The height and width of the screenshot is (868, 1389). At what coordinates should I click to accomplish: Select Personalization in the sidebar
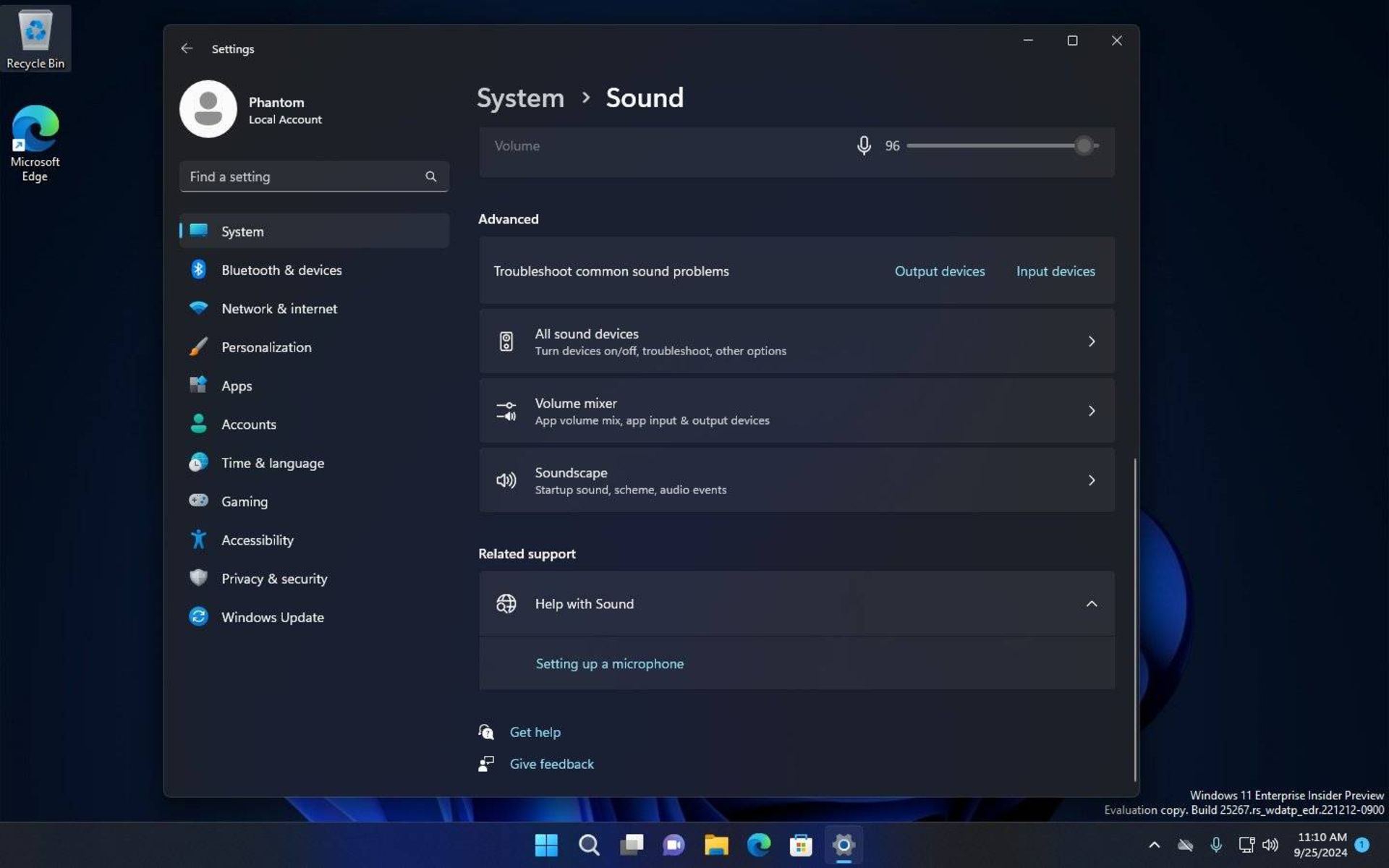tap(266, 346)
